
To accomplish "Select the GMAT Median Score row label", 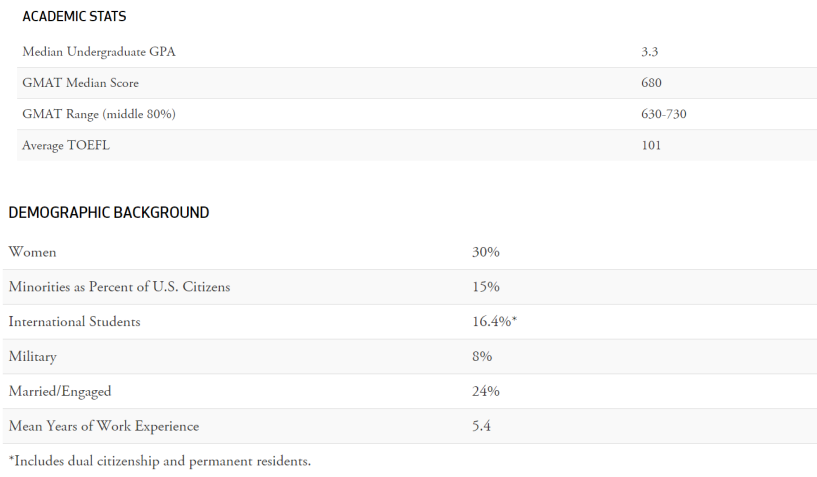I will coord(80,83).
